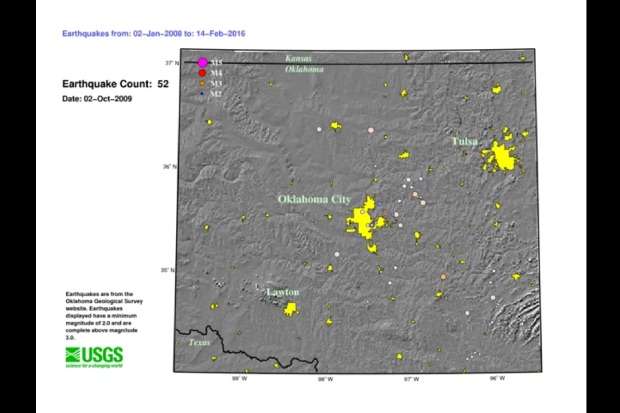Click the M4 legend label text

point(216,73)
